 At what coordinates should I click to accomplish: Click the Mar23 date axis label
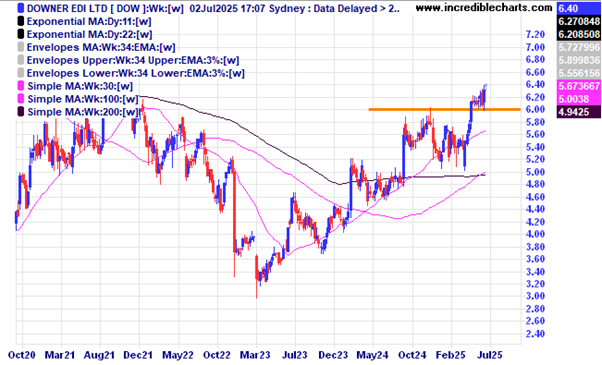(x=255, y=355)
